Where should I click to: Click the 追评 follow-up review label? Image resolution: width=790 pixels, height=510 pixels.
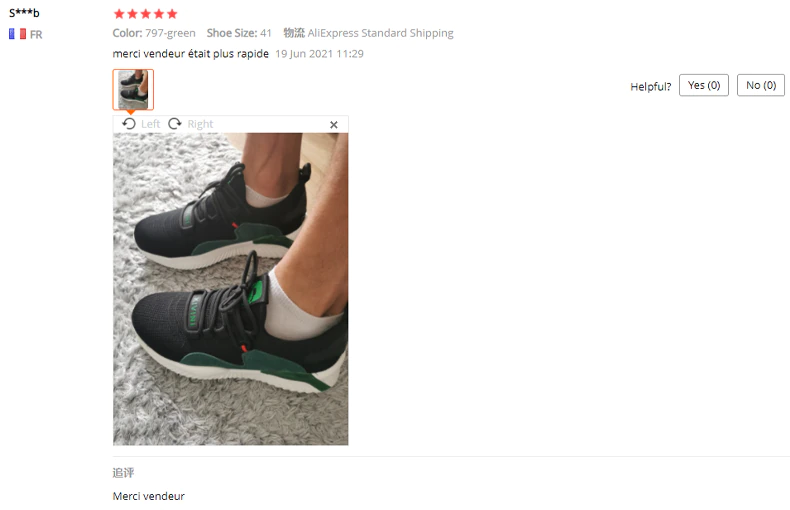[123, 473]
